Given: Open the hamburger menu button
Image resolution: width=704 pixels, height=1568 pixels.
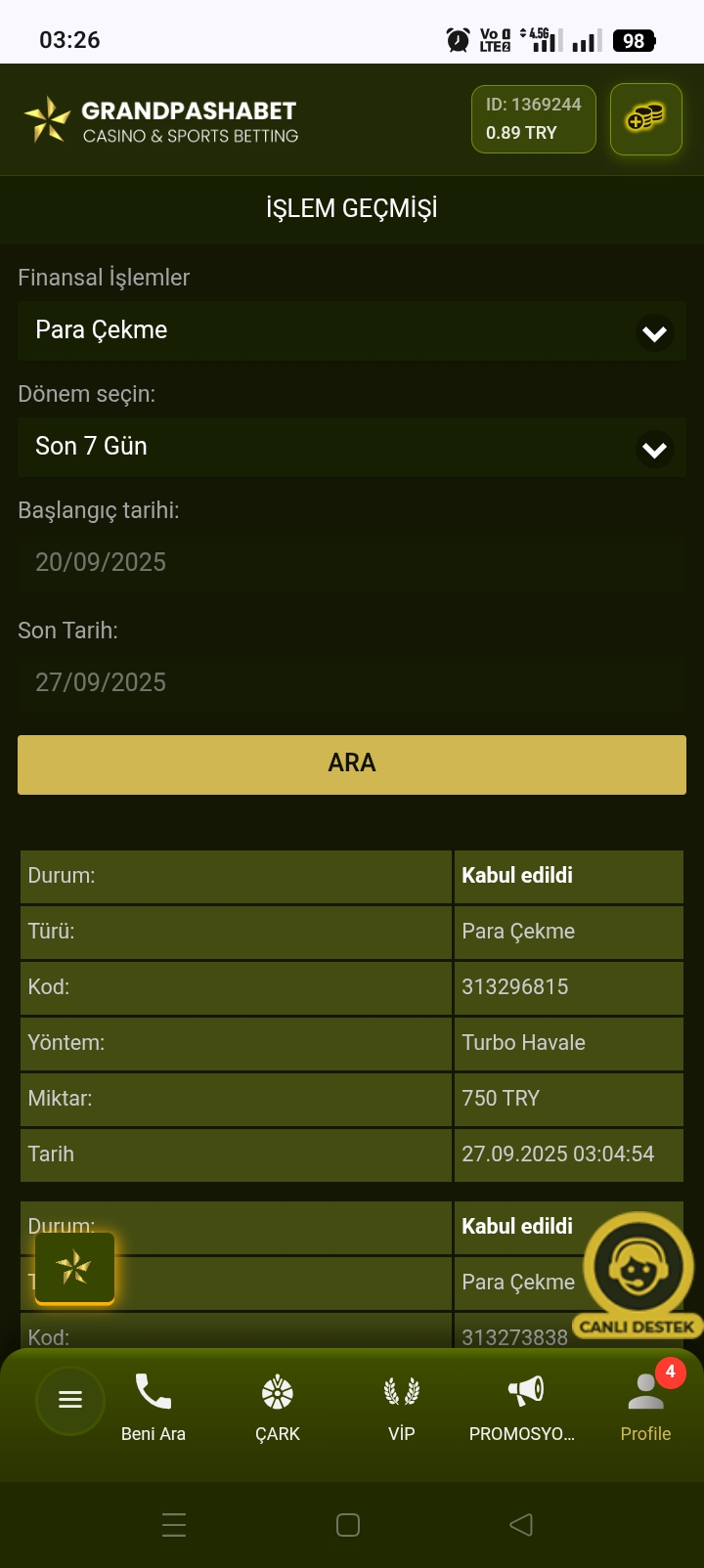Looking at the screenshot, I should [x=70, y=1400].
